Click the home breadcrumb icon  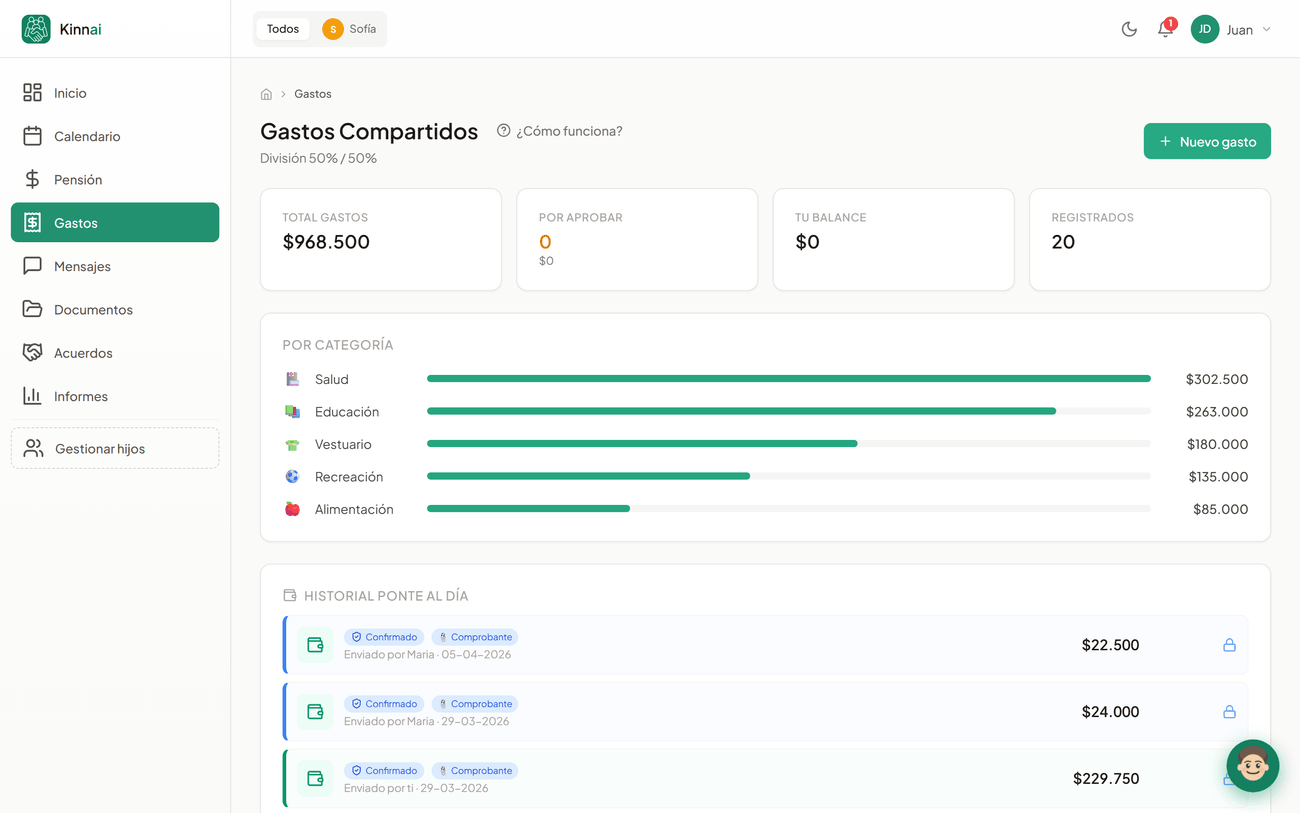tap(266, 94)
